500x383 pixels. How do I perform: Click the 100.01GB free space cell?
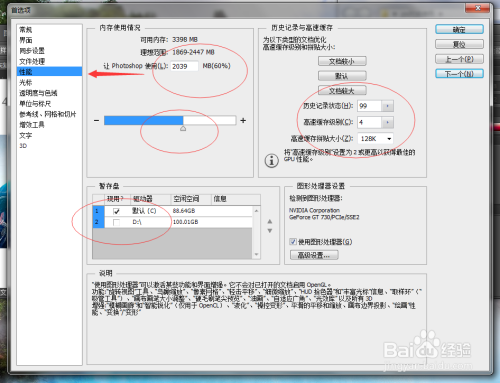tap(185, 222)
